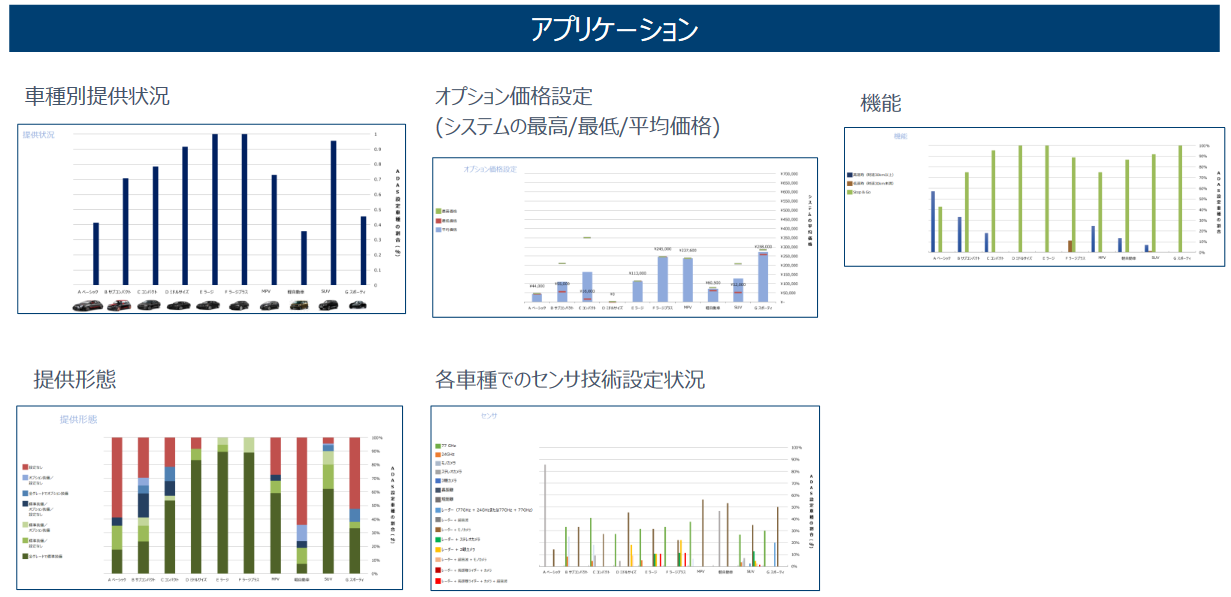Click the 軽自動車 yellow car image
1231x597 pixels.
pyautogui.click(x=299, y=305)
